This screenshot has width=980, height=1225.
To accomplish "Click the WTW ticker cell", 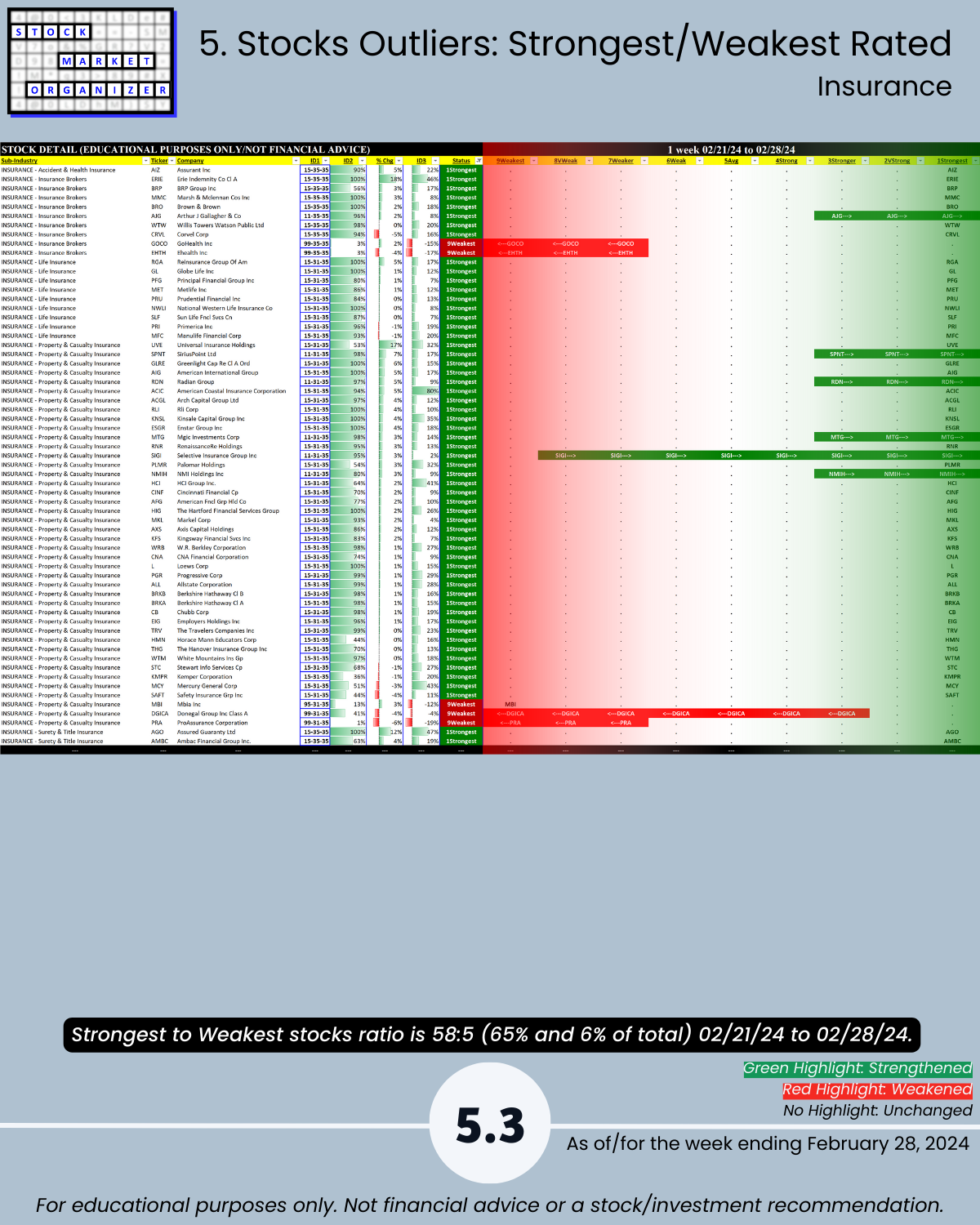I will [x=163, y=225].
